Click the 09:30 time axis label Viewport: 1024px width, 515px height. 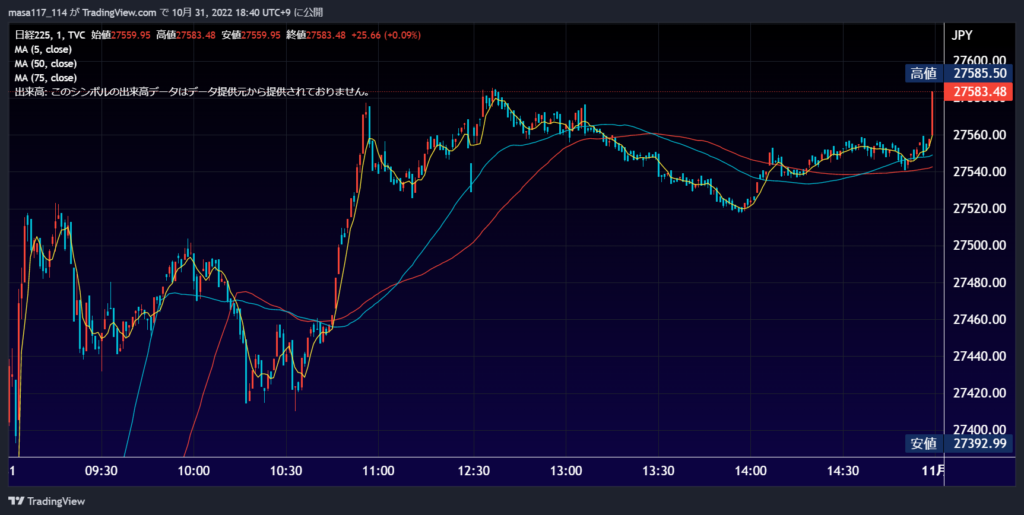point(101,471)
